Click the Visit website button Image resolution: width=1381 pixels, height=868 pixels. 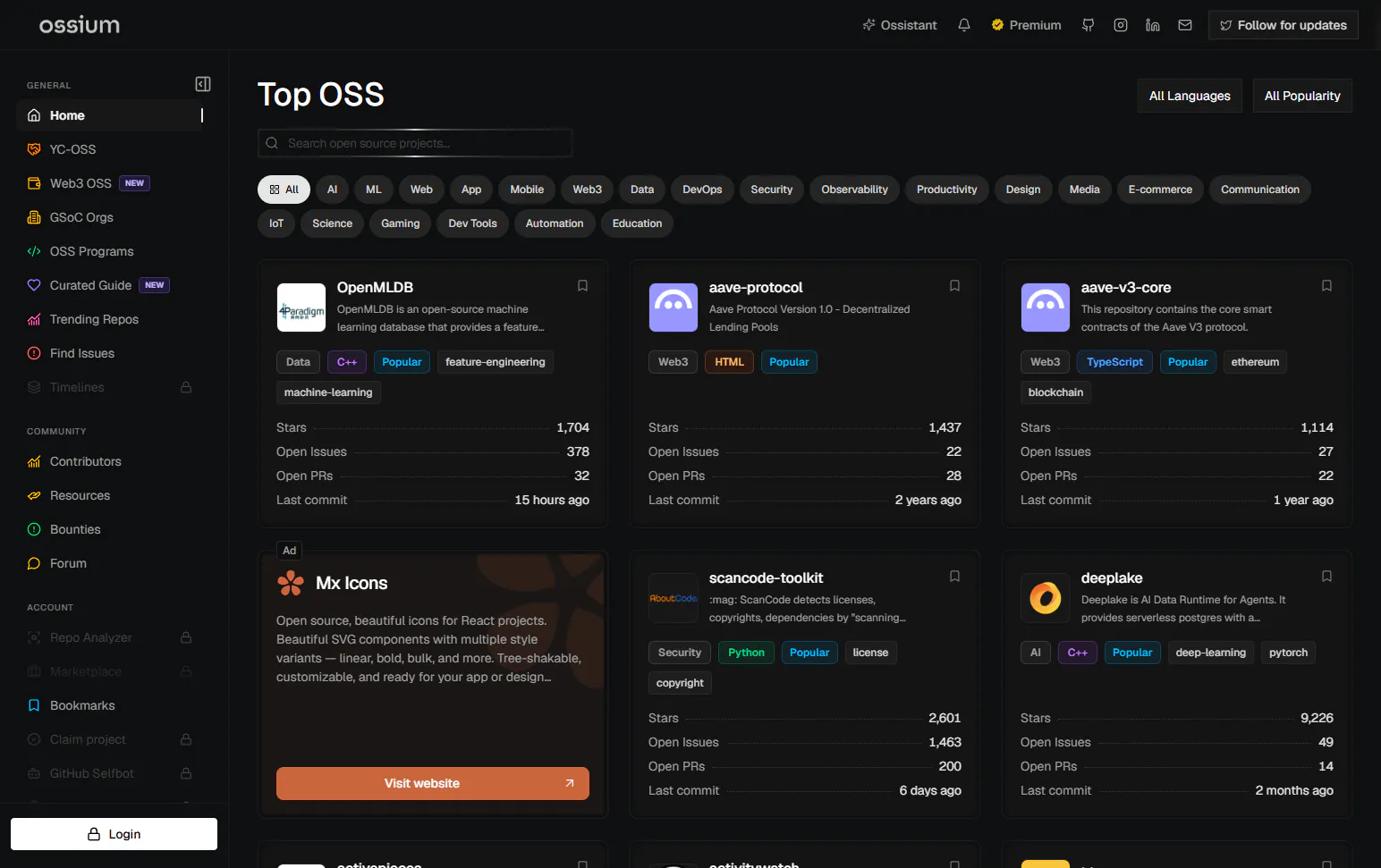(x=433, y=783)
